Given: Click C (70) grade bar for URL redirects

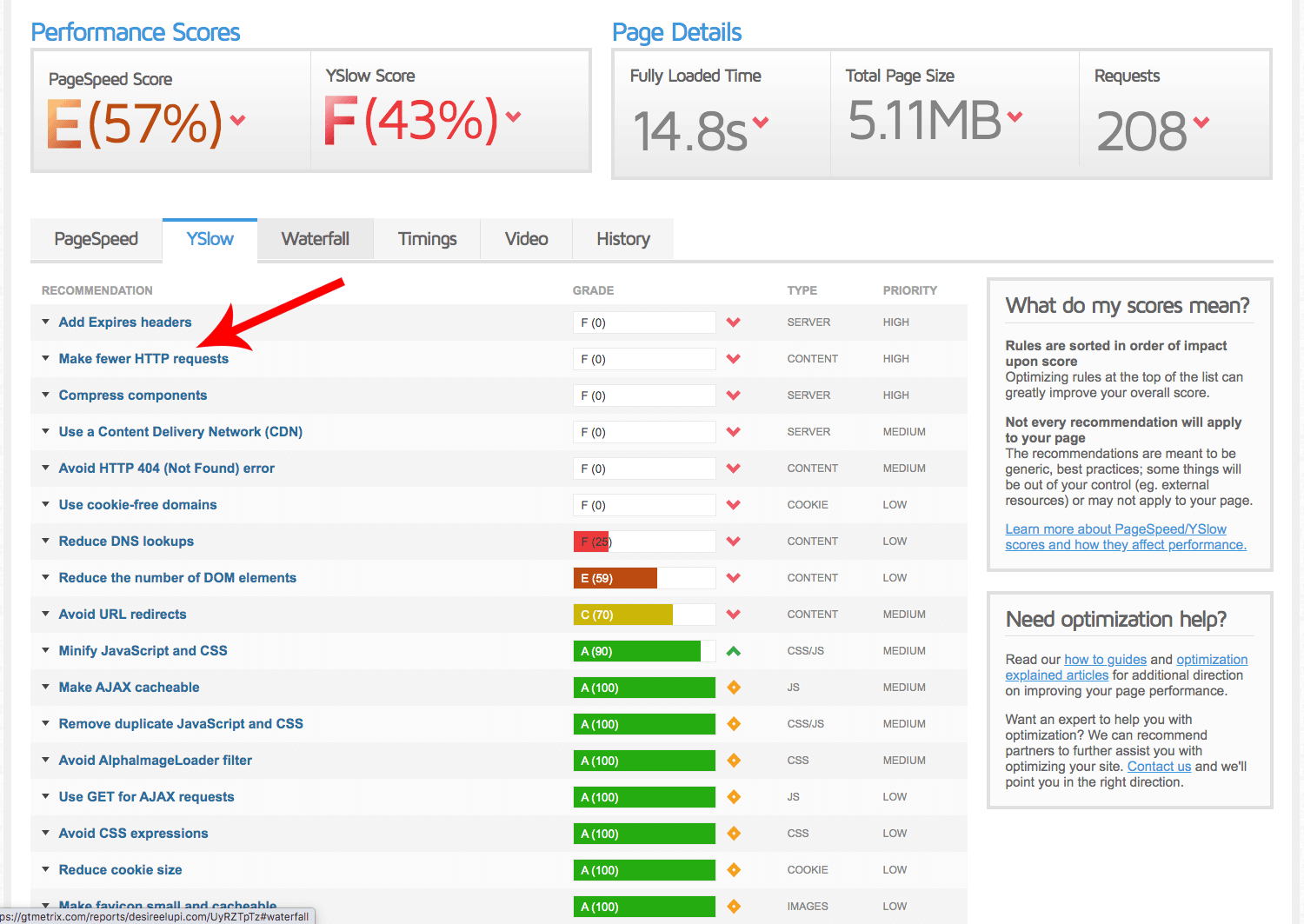Looking at the screenshot, I should click(x=644, y=615).
